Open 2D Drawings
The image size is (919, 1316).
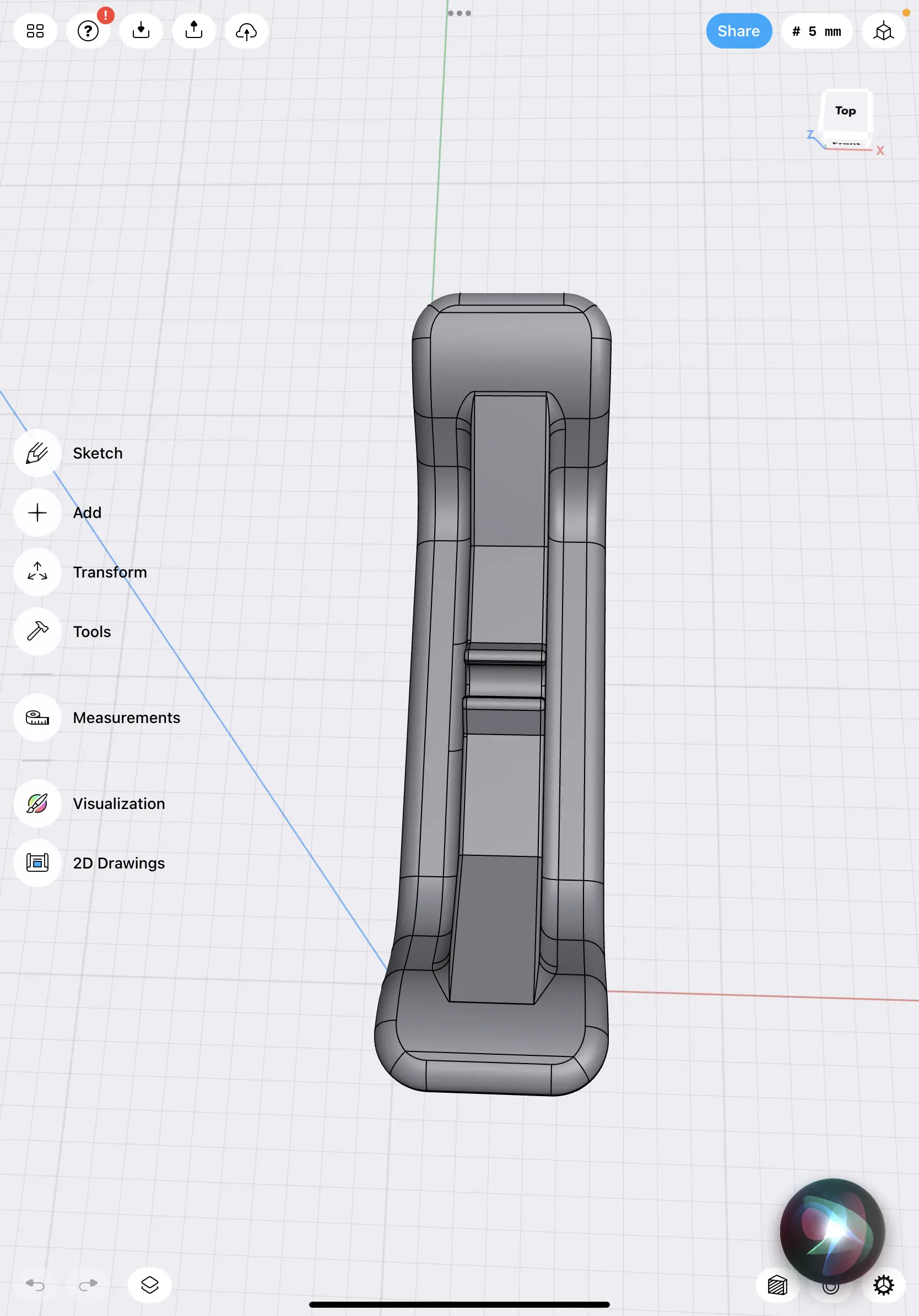37,862
